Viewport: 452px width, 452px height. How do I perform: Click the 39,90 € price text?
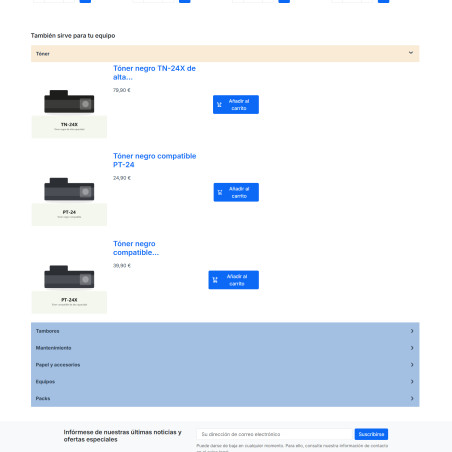tap(122, 266)
